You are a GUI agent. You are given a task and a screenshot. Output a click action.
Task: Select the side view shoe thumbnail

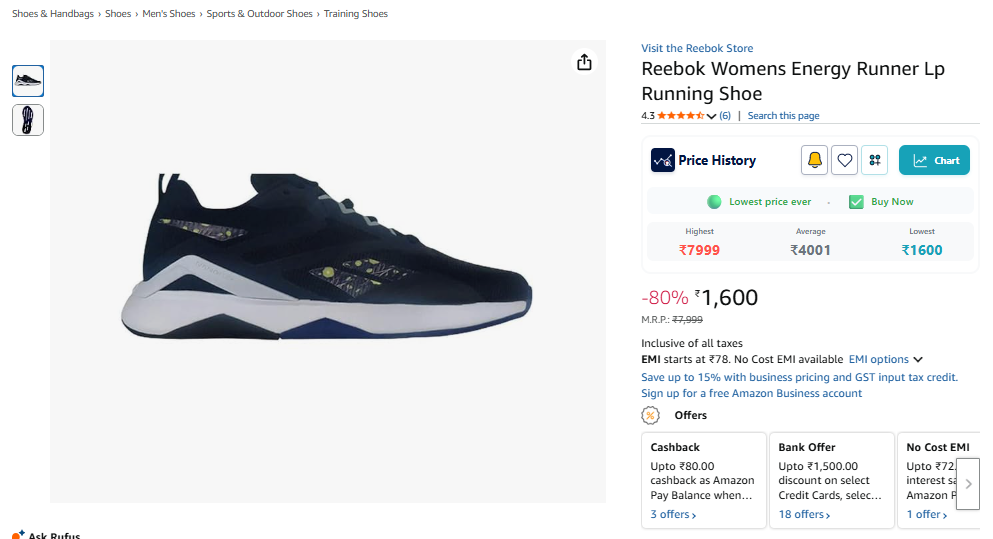pos(28,81)
